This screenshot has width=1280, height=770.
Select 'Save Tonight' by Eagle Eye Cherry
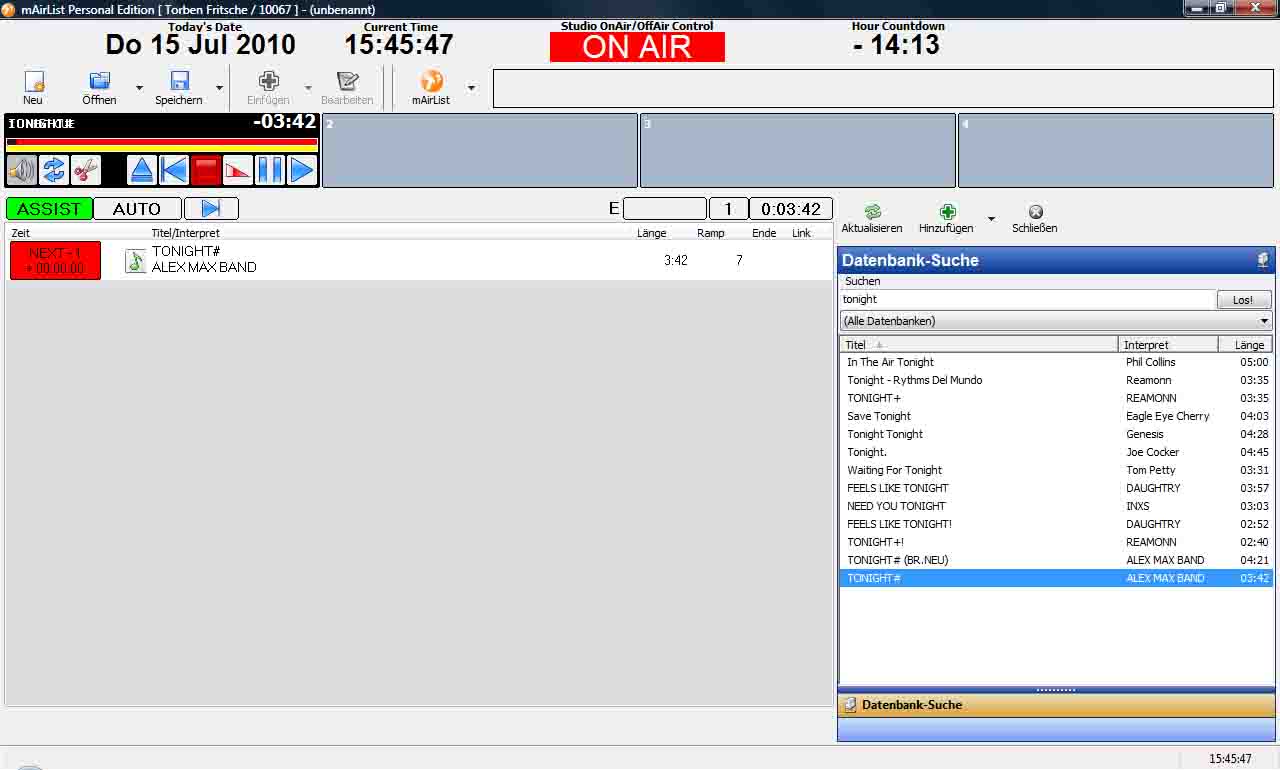1056,416
